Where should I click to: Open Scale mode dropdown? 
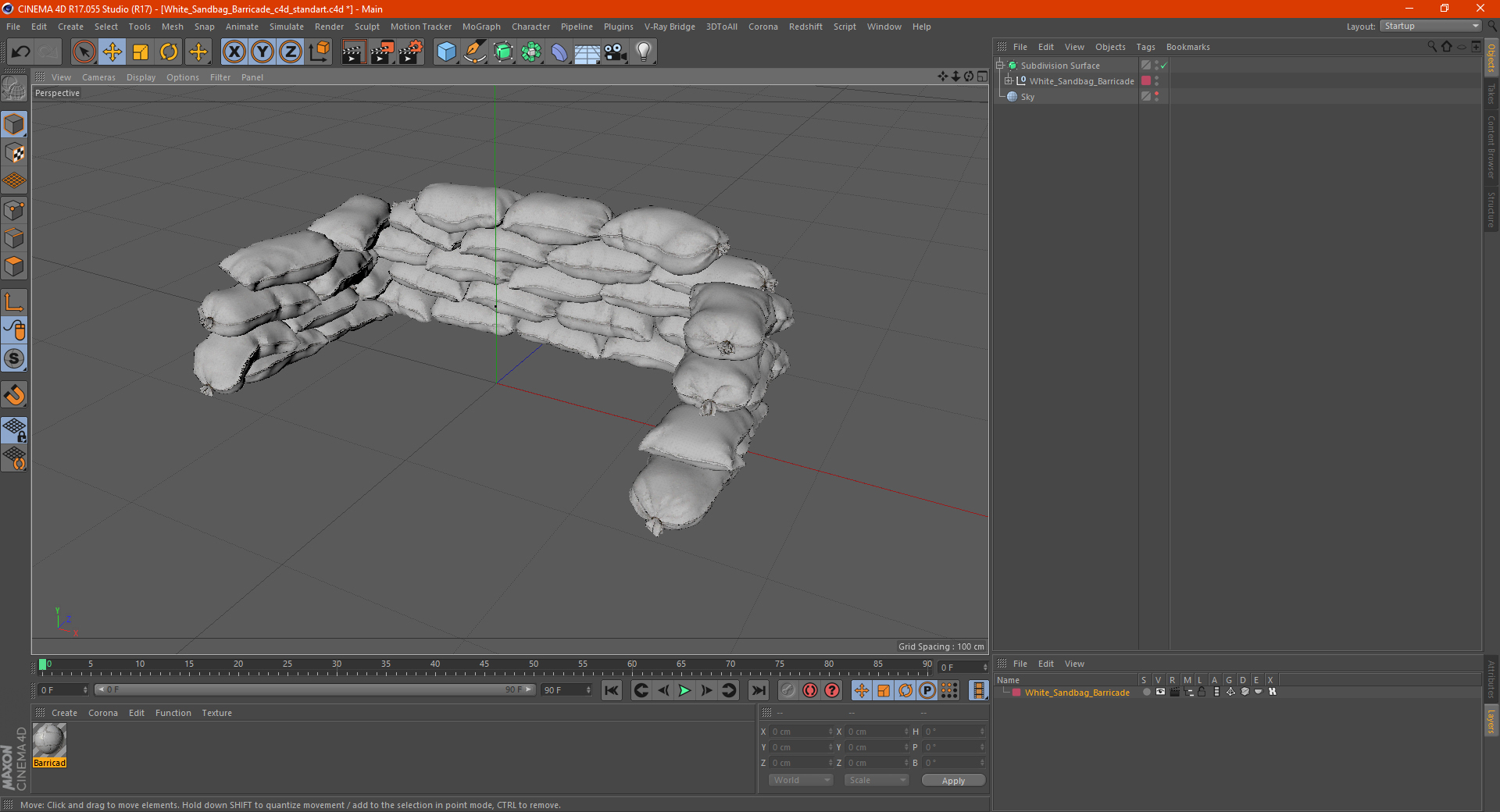[877, 780]
